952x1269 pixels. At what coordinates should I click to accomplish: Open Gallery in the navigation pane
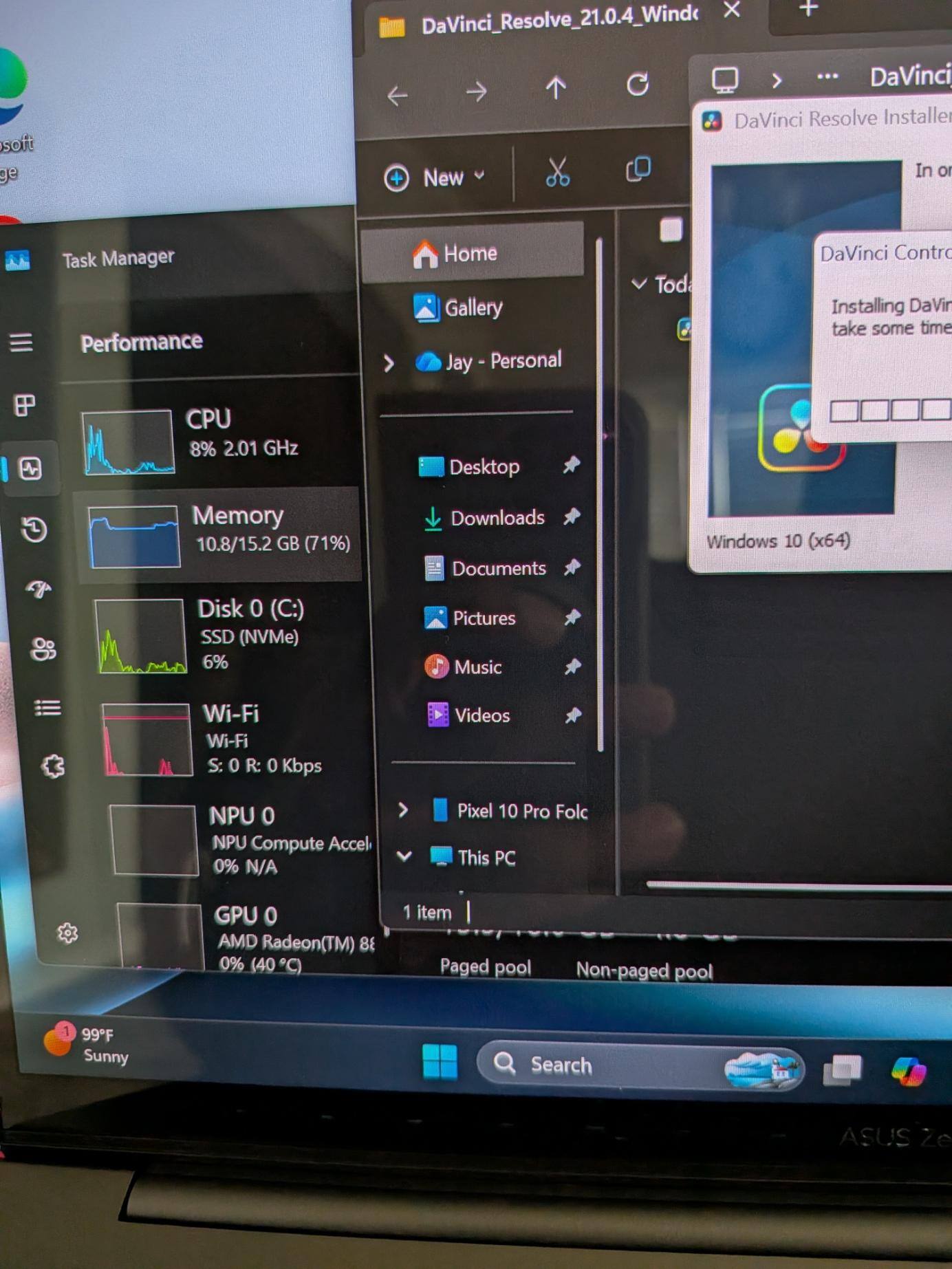click(x=457, y=307)
